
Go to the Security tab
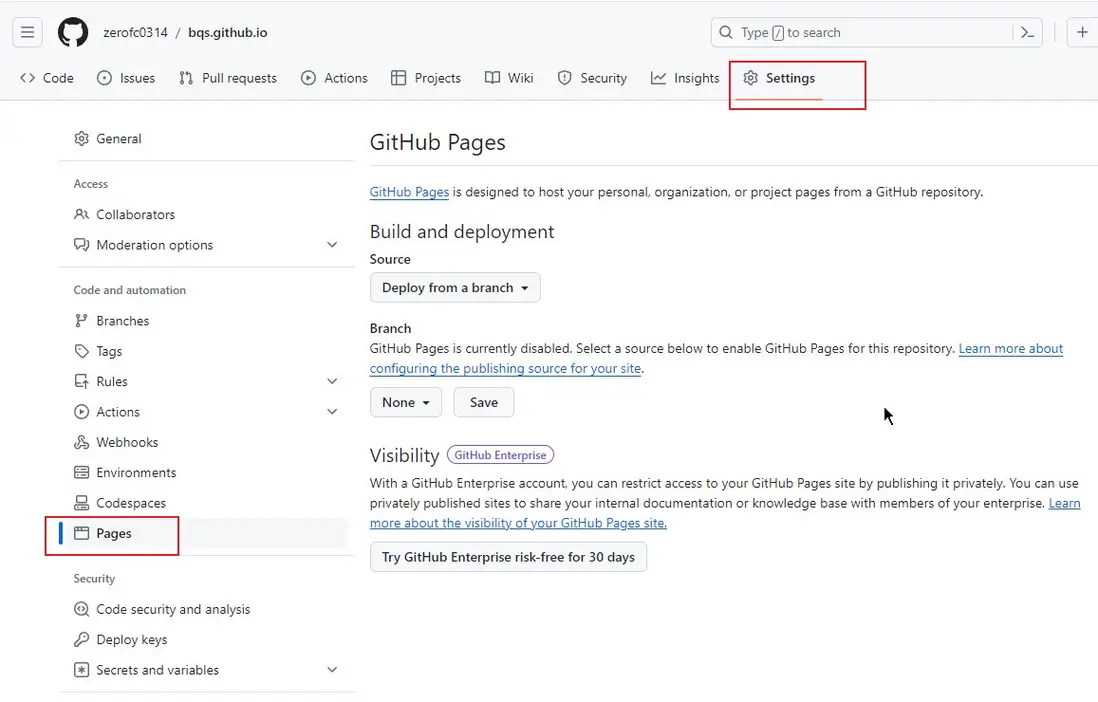pos(592,78)
